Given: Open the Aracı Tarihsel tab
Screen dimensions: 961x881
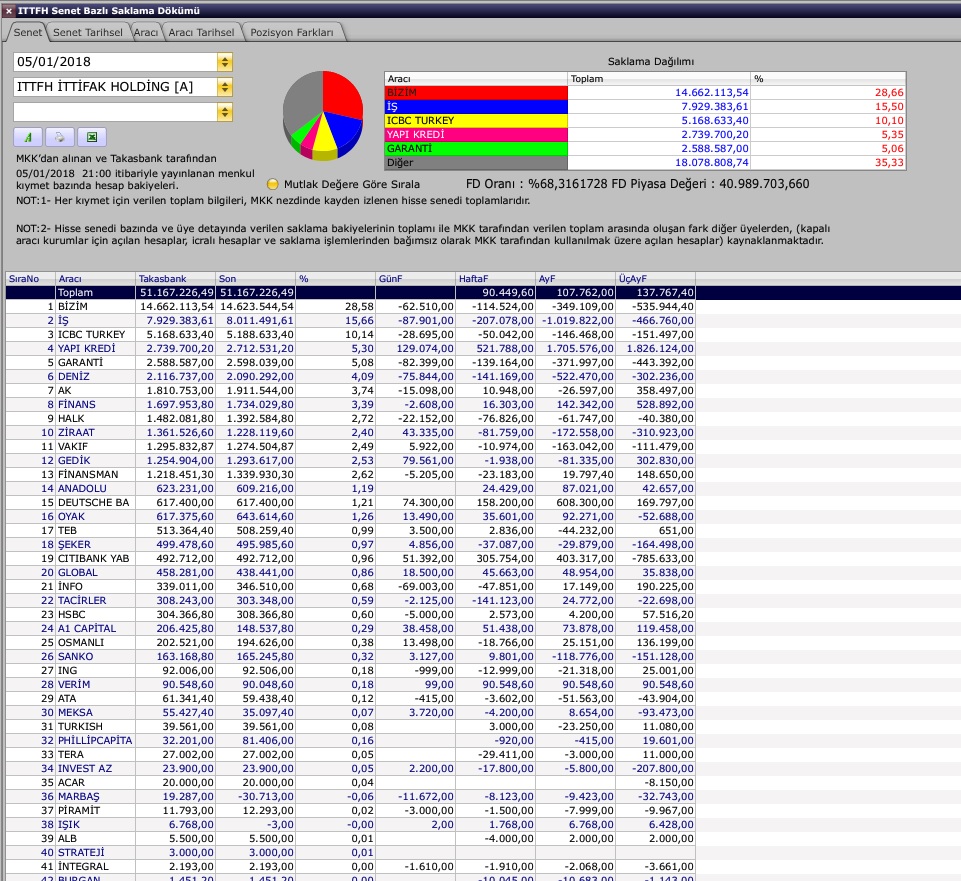Looking at the screenshot, I should (201, 32).
